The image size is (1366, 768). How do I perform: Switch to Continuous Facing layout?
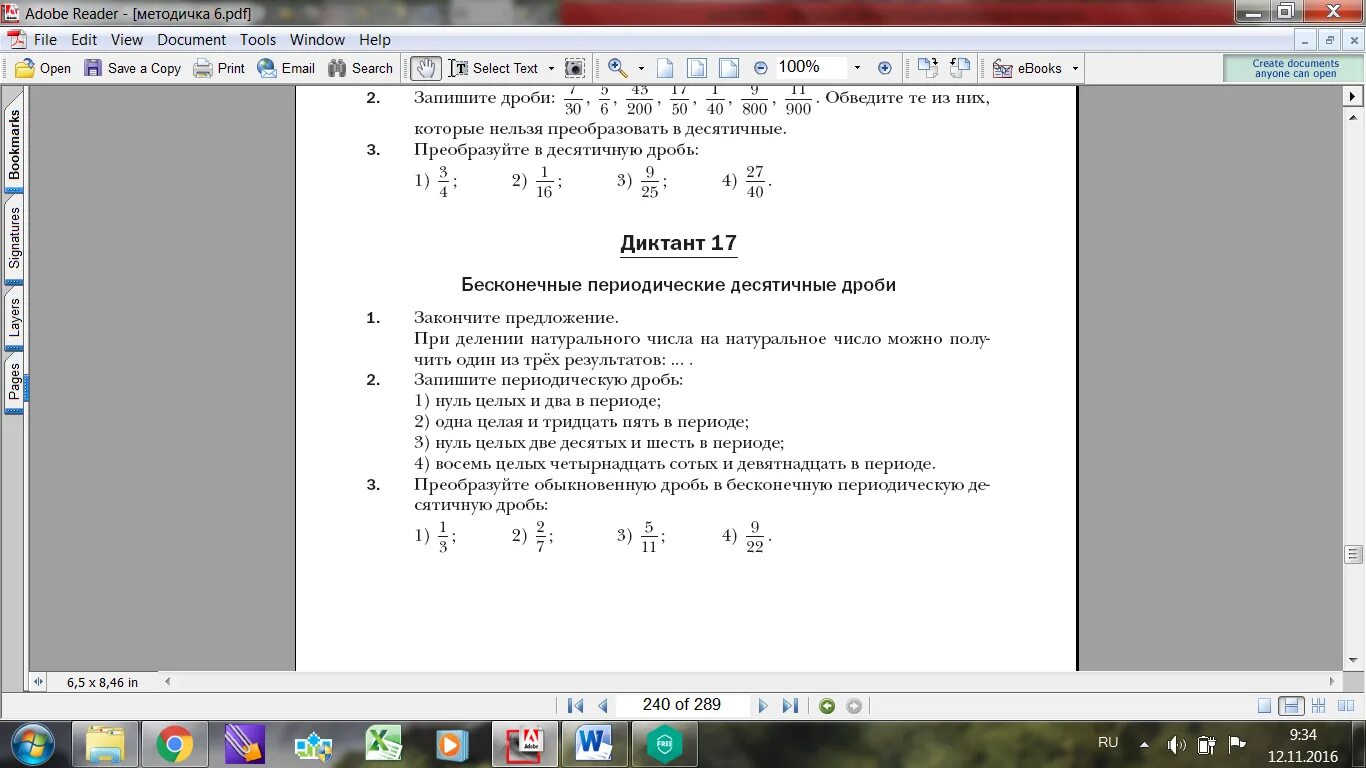tap(1319, 705)
